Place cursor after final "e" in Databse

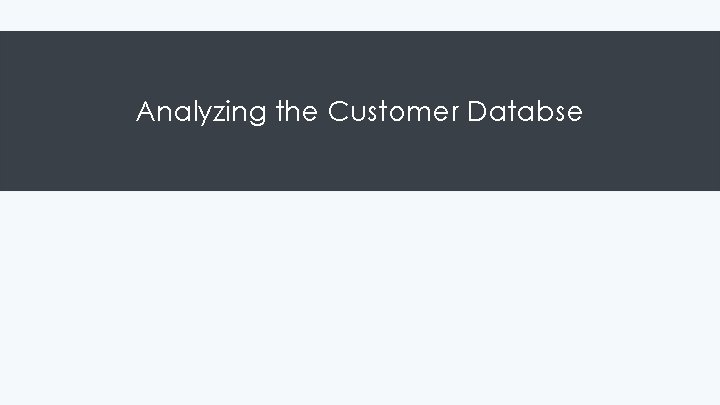[x=584, y=112]
